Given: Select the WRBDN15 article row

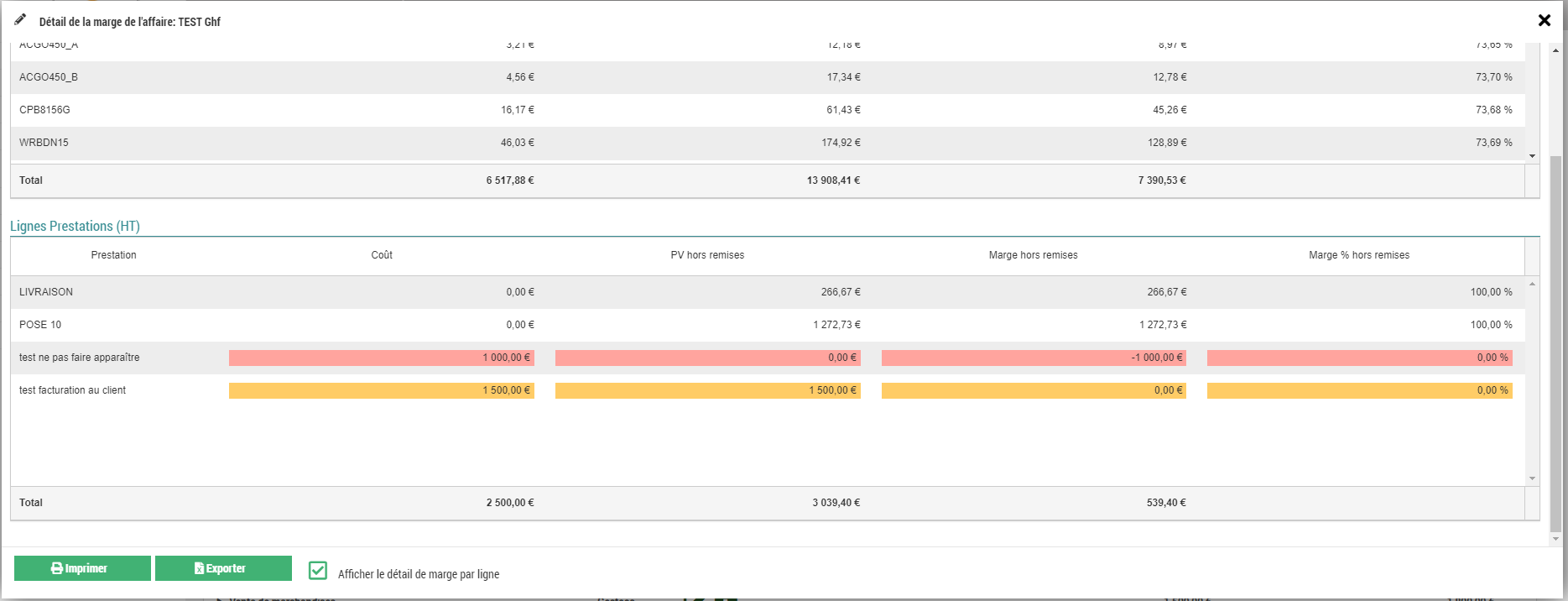Looking at the screenshot, I should click(x=44, y=143).
